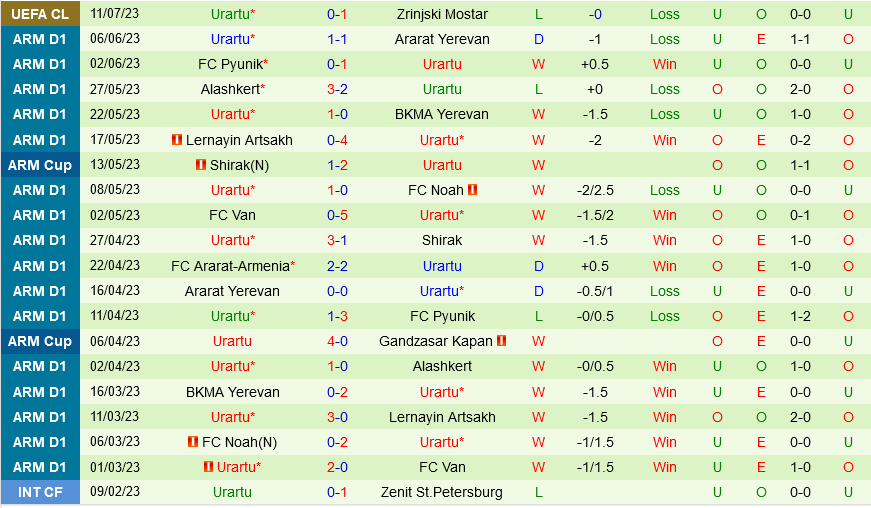Click the red card icon after FC Noah
The width and height of the screenshot is (871, 508).
[472, 190]
